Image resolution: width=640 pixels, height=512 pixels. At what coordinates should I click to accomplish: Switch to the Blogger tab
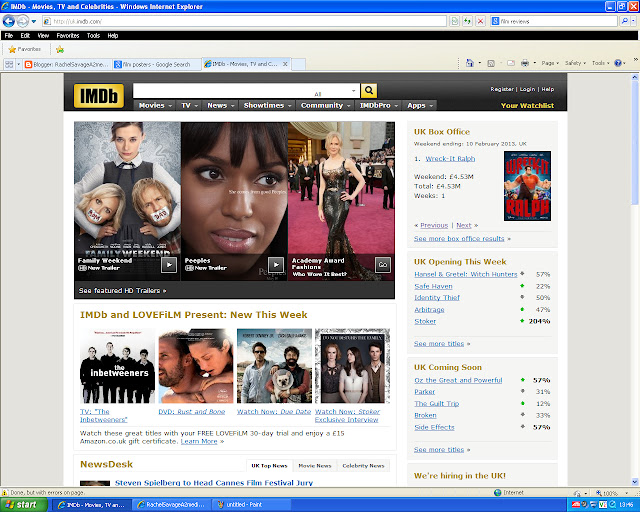coord(67,64)
